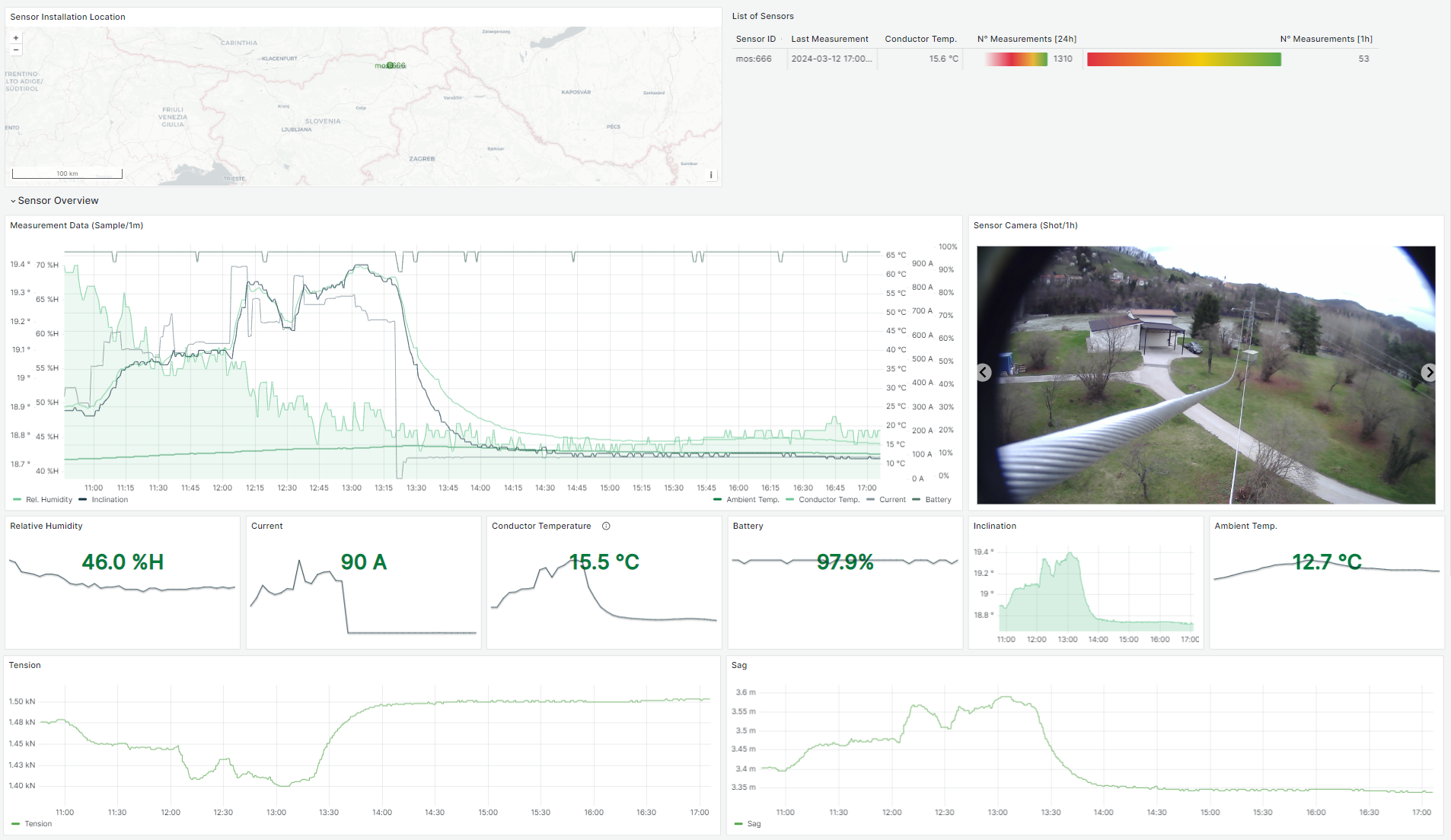Show next sensor camera shot

click(x=1428, y=373)
